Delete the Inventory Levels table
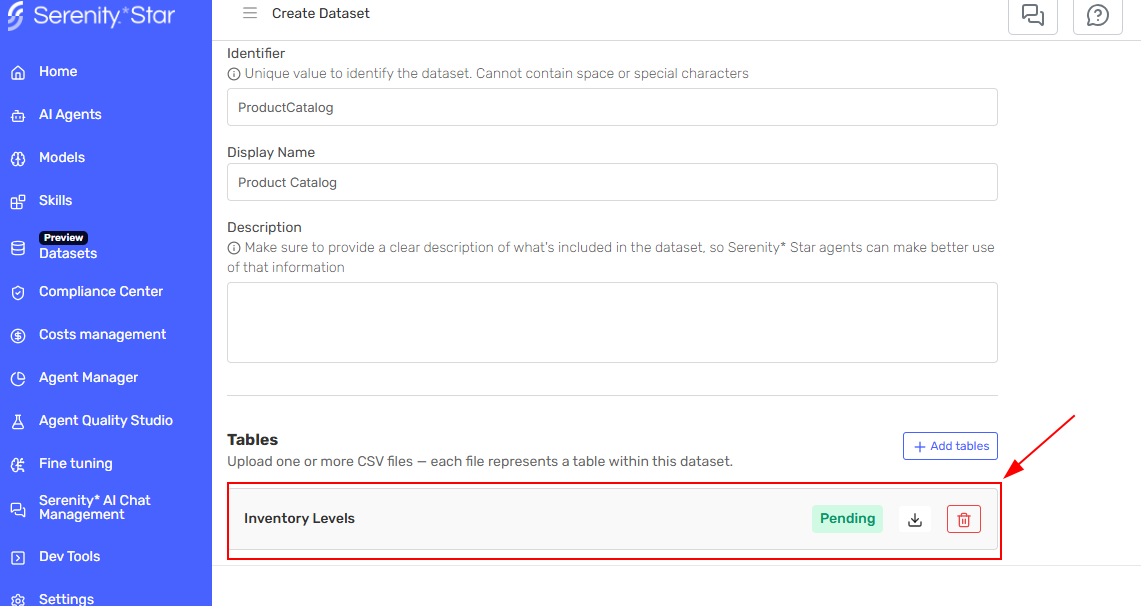This screenshot has height=606, width=1141. [963, 519]
